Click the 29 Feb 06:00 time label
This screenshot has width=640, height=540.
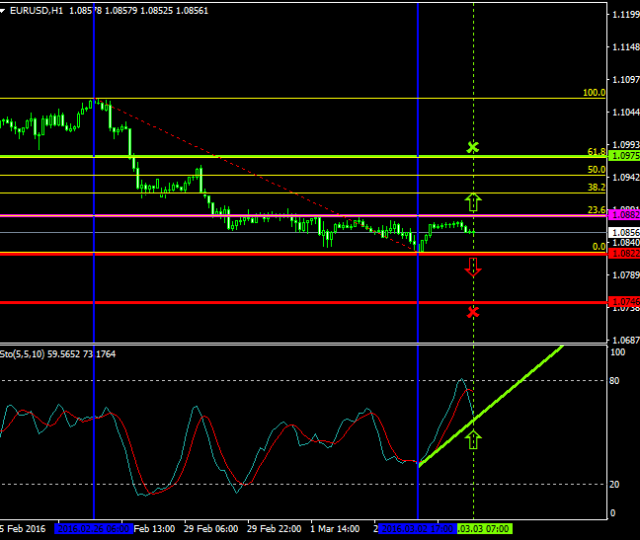pyautogui.click(x=213, y=528)
